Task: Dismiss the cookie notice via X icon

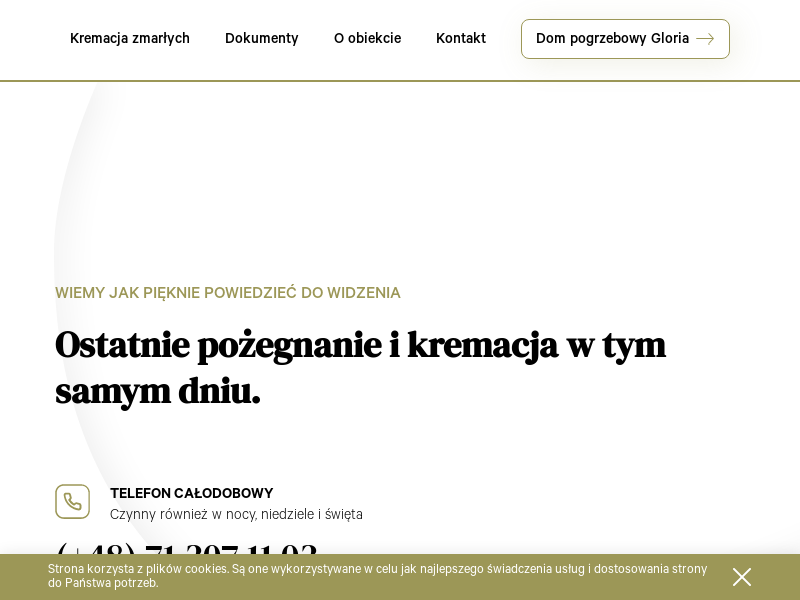Action: point(742,577)
